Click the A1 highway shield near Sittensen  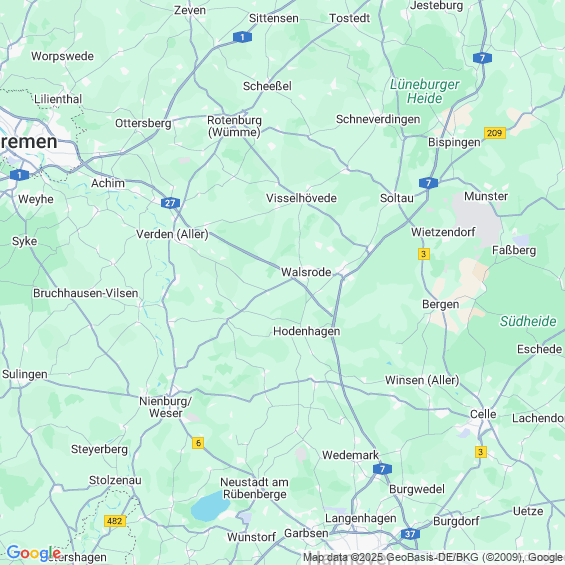point(242,37)
